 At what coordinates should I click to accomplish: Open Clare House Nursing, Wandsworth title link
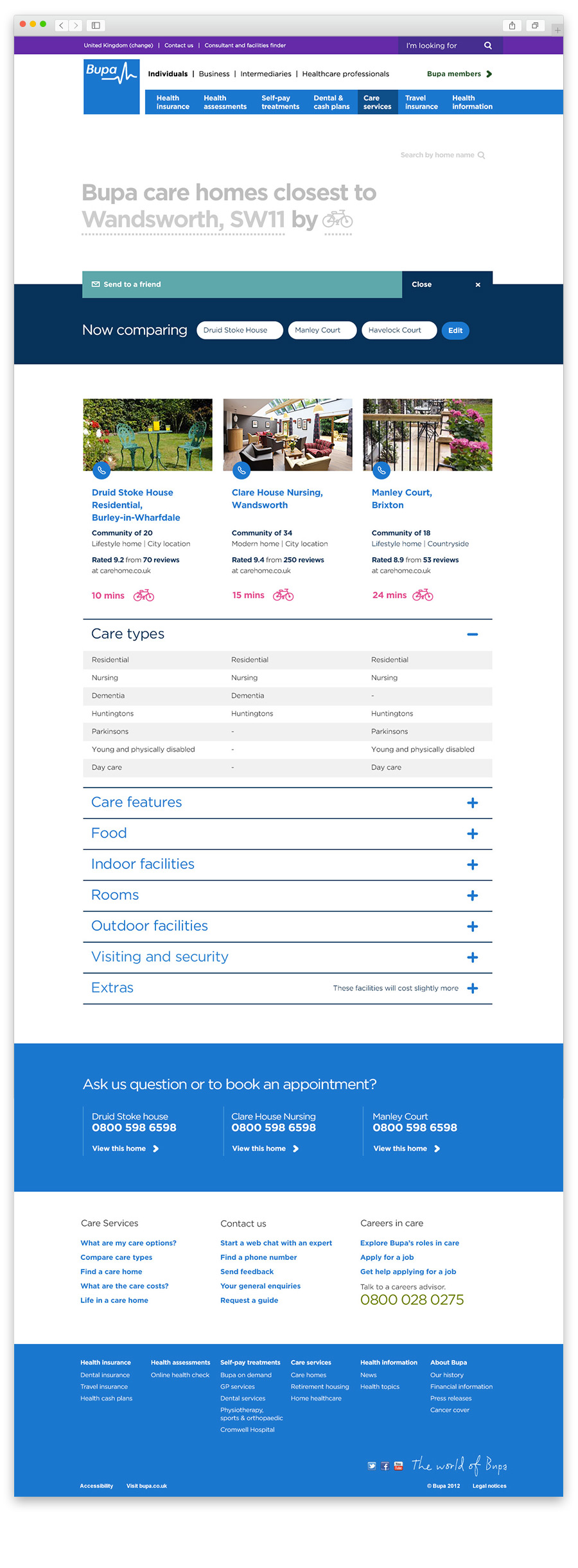tap(277, 499)
